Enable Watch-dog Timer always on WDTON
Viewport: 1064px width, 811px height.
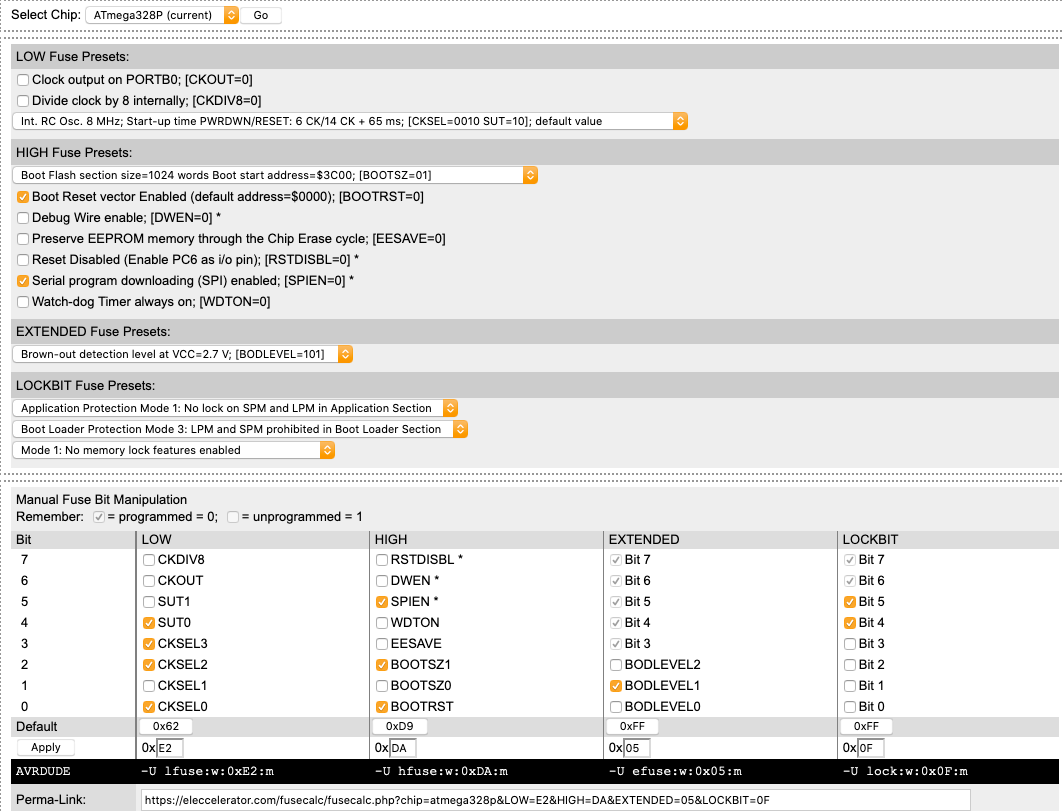pos(21,301)
